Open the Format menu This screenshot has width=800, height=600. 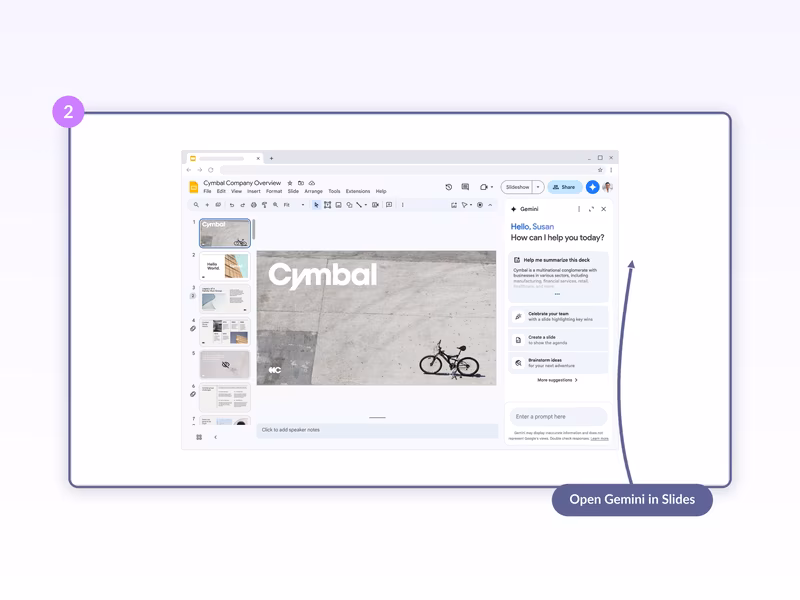(x=274, y=191)
